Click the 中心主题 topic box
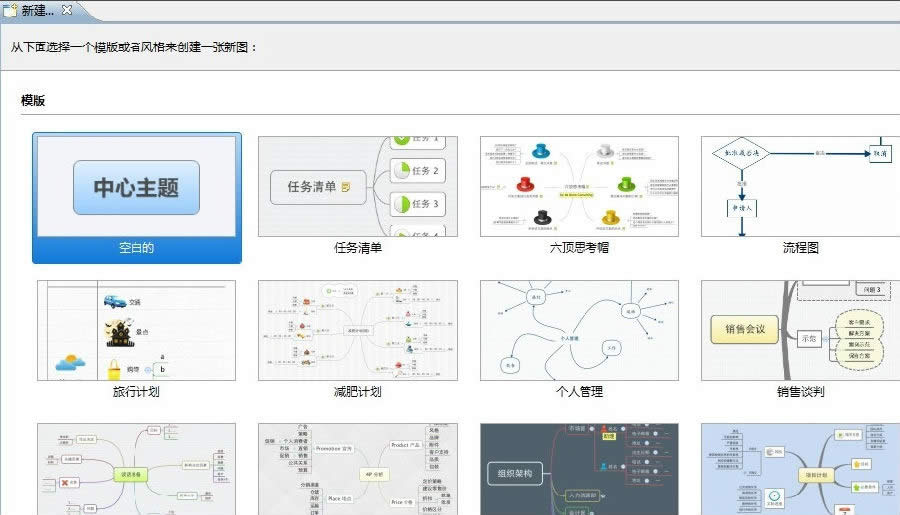Screen dimensions: 900x515 coord(137,187)
